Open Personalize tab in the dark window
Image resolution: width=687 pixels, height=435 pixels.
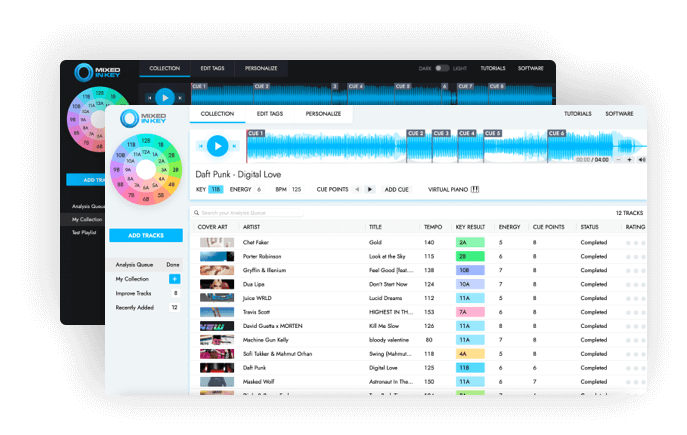[261, 68]
